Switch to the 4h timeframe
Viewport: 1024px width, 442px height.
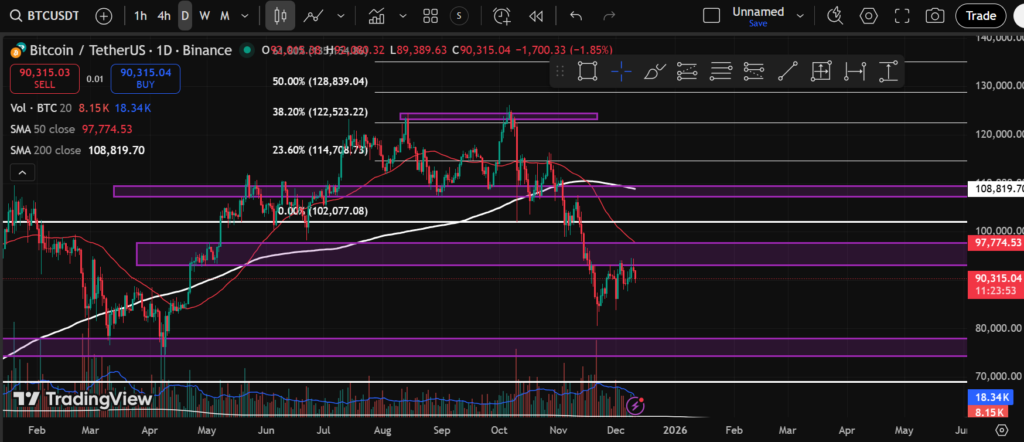[164, 16]
